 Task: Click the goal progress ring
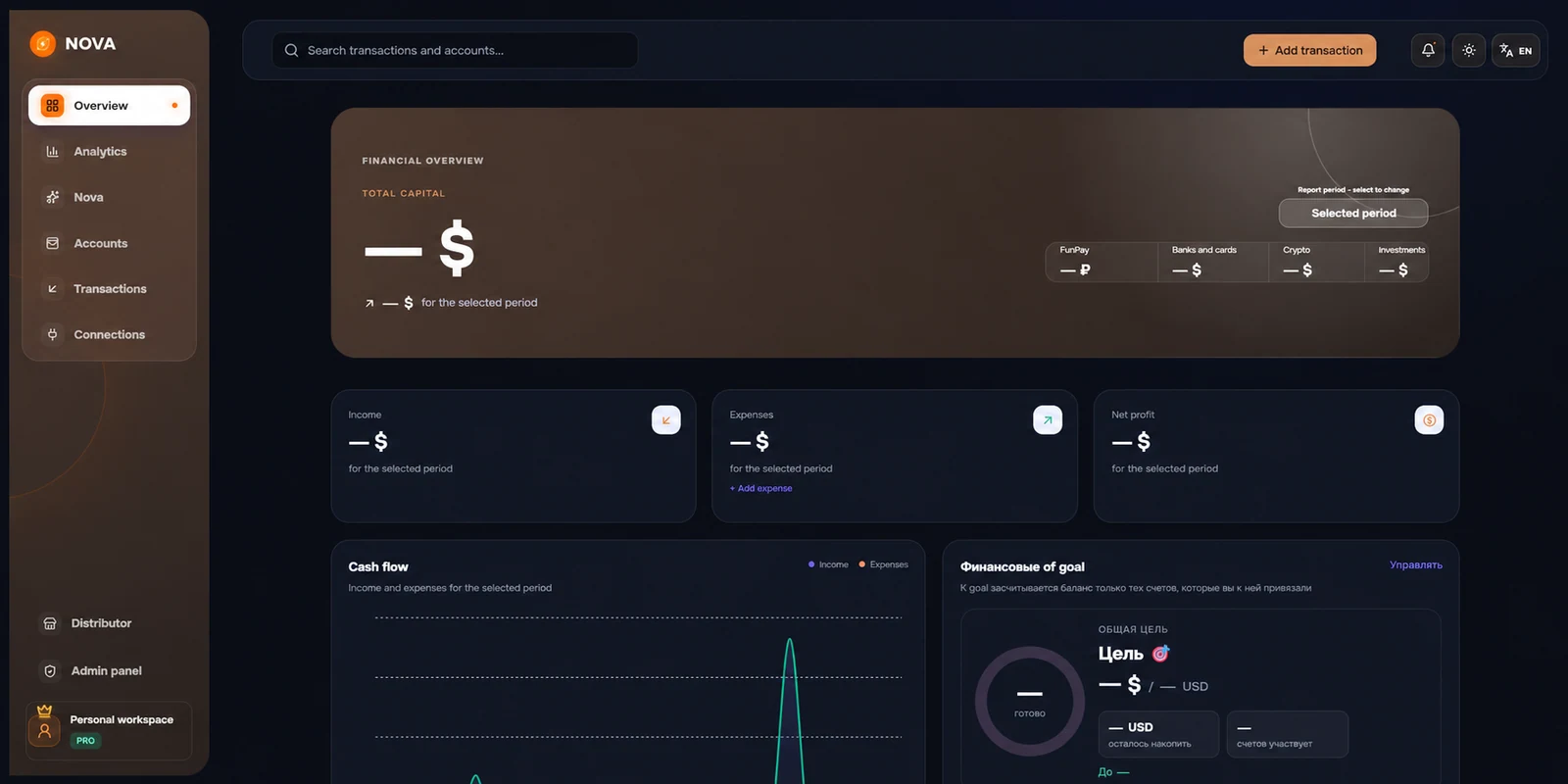(x=1030, y=701)
